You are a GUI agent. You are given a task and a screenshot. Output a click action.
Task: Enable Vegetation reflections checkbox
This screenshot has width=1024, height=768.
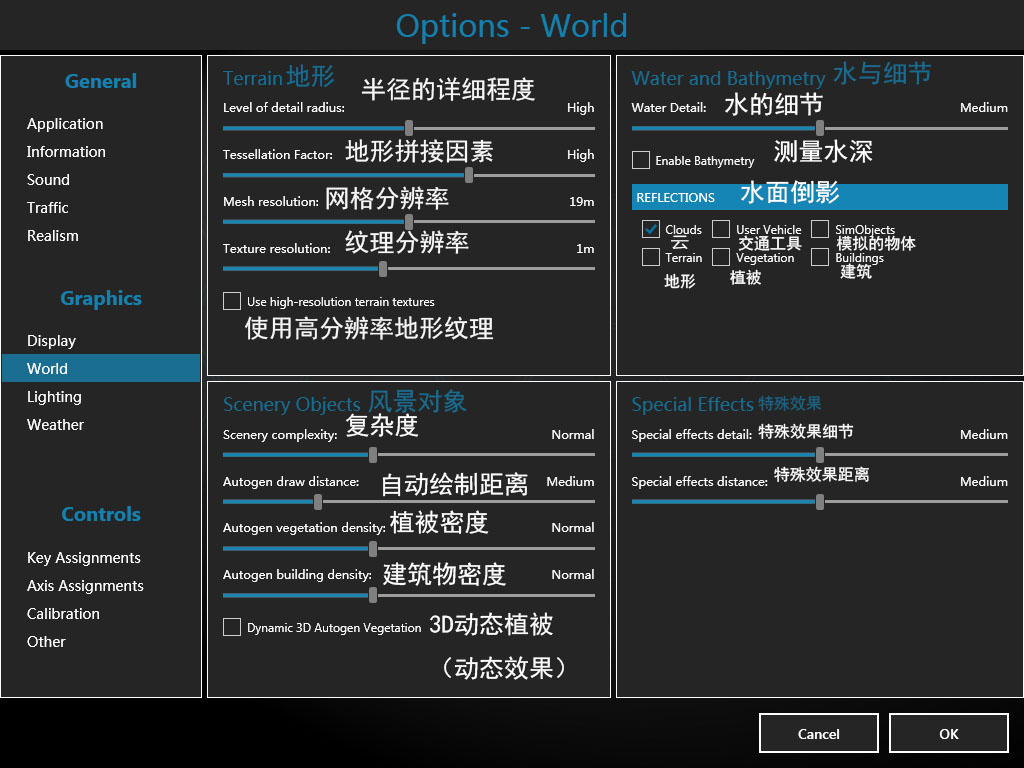click(721, 257)
